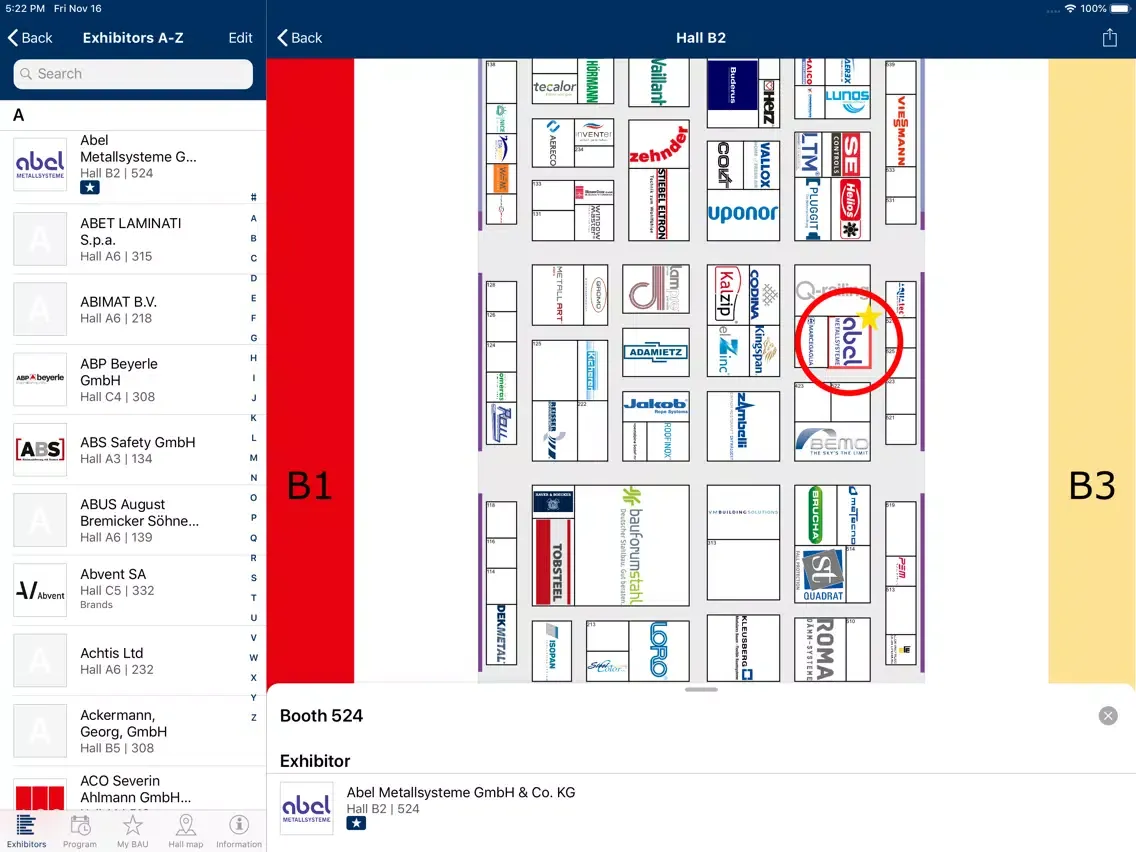Screen dimensions: 1136x852
Task: Open the My BAU favorites tab
Action: click(x=133, y=831)
